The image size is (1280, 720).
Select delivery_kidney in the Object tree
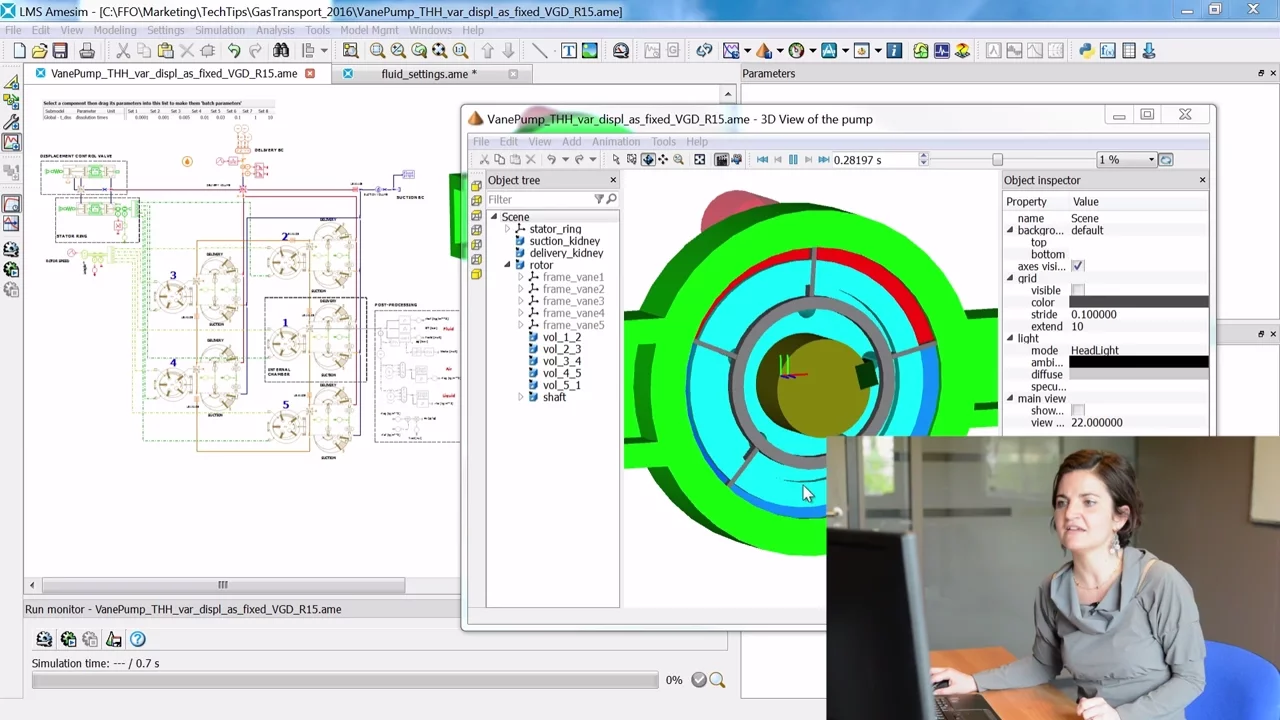566,253
